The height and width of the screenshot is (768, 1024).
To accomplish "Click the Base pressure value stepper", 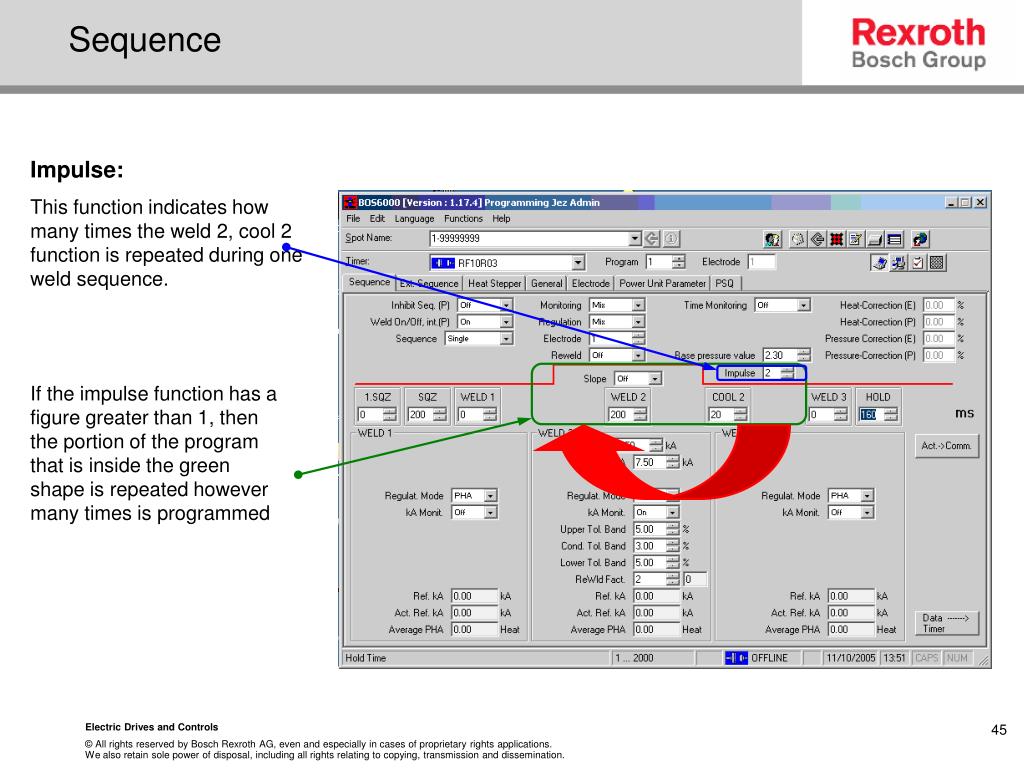I will click(x=804, y=355).
